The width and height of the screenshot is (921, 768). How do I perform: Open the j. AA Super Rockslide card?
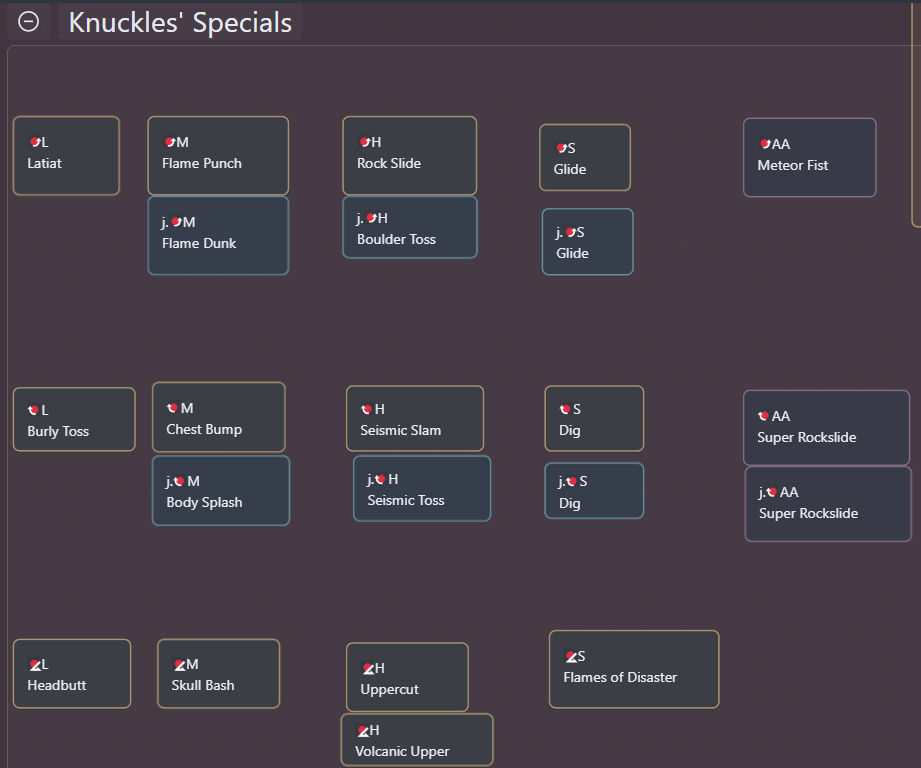[828, 504]
